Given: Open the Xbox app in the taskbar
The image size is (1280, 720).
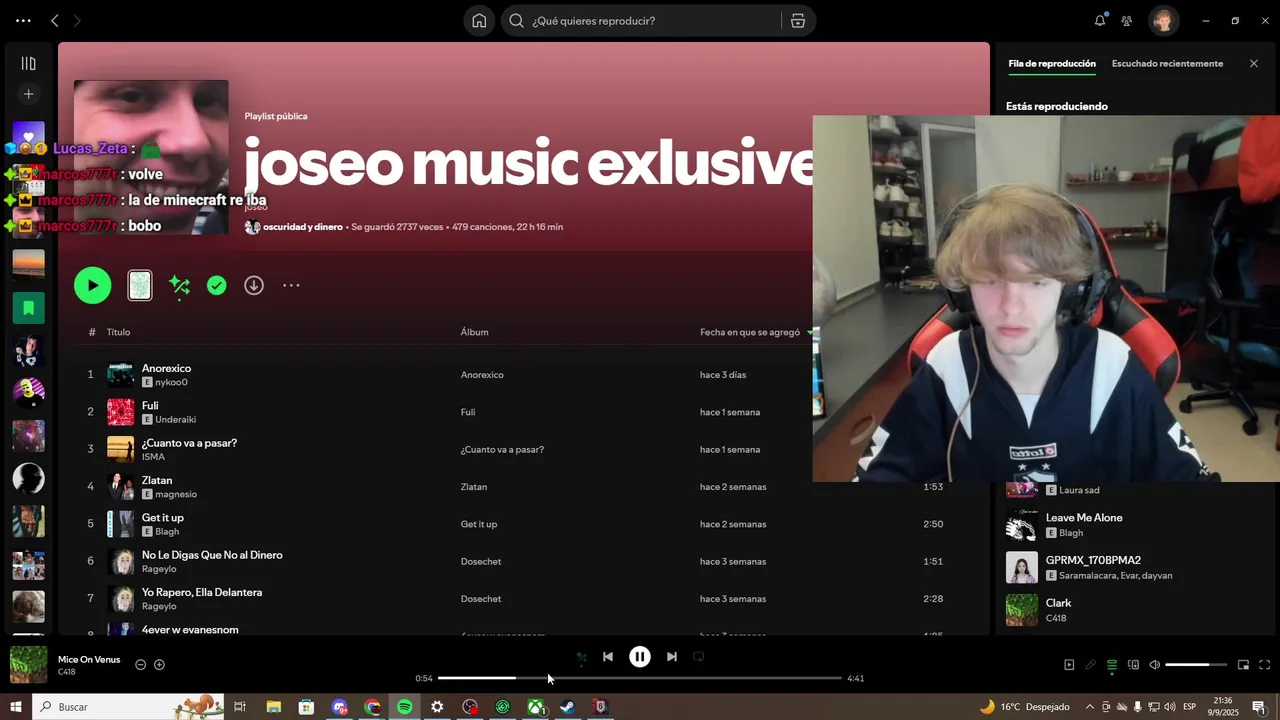Looking at the screenshot, I should (x=535, y=707).
